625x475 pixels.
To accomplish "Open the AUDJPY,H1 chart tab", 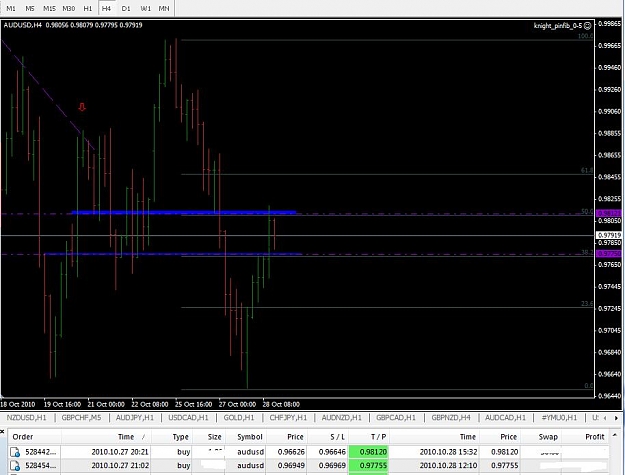I will click(x=135, y=418).
